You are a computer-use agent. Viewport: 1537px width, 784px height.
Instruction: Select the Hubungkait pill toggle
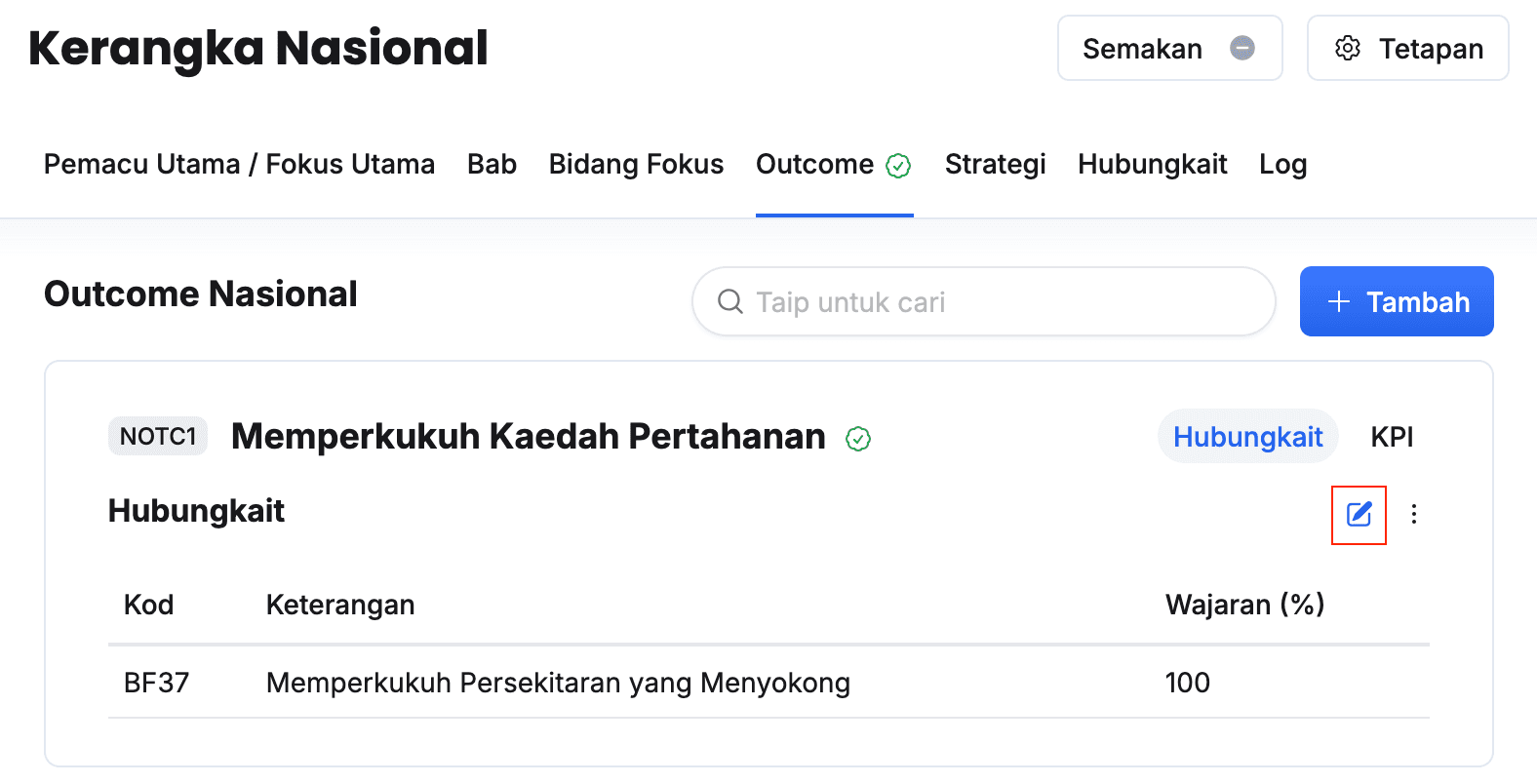[x=1247, y=437]
